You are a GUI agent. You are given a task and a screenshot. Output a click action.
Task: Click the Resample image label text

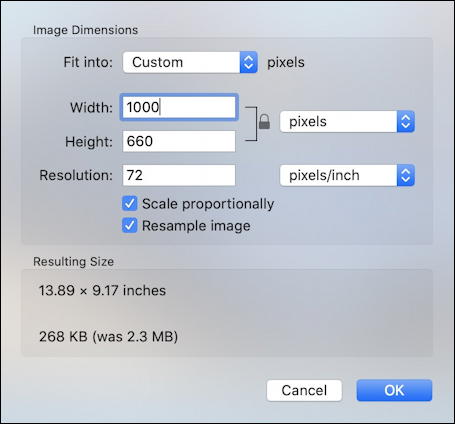coord(196,226)
